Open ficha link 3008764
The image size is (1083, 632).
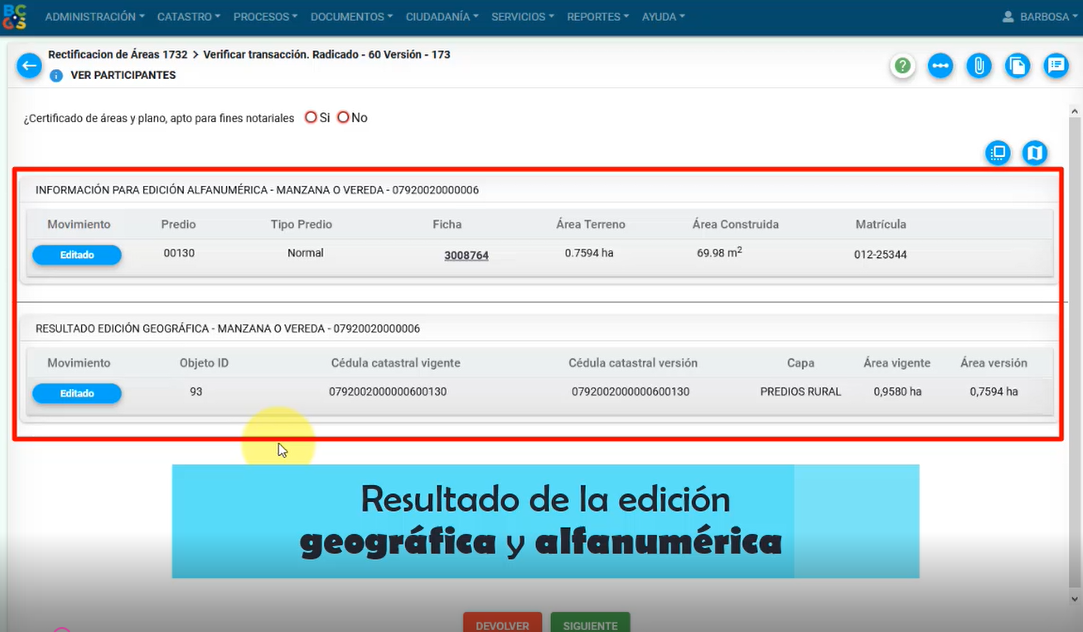[466, 256]
